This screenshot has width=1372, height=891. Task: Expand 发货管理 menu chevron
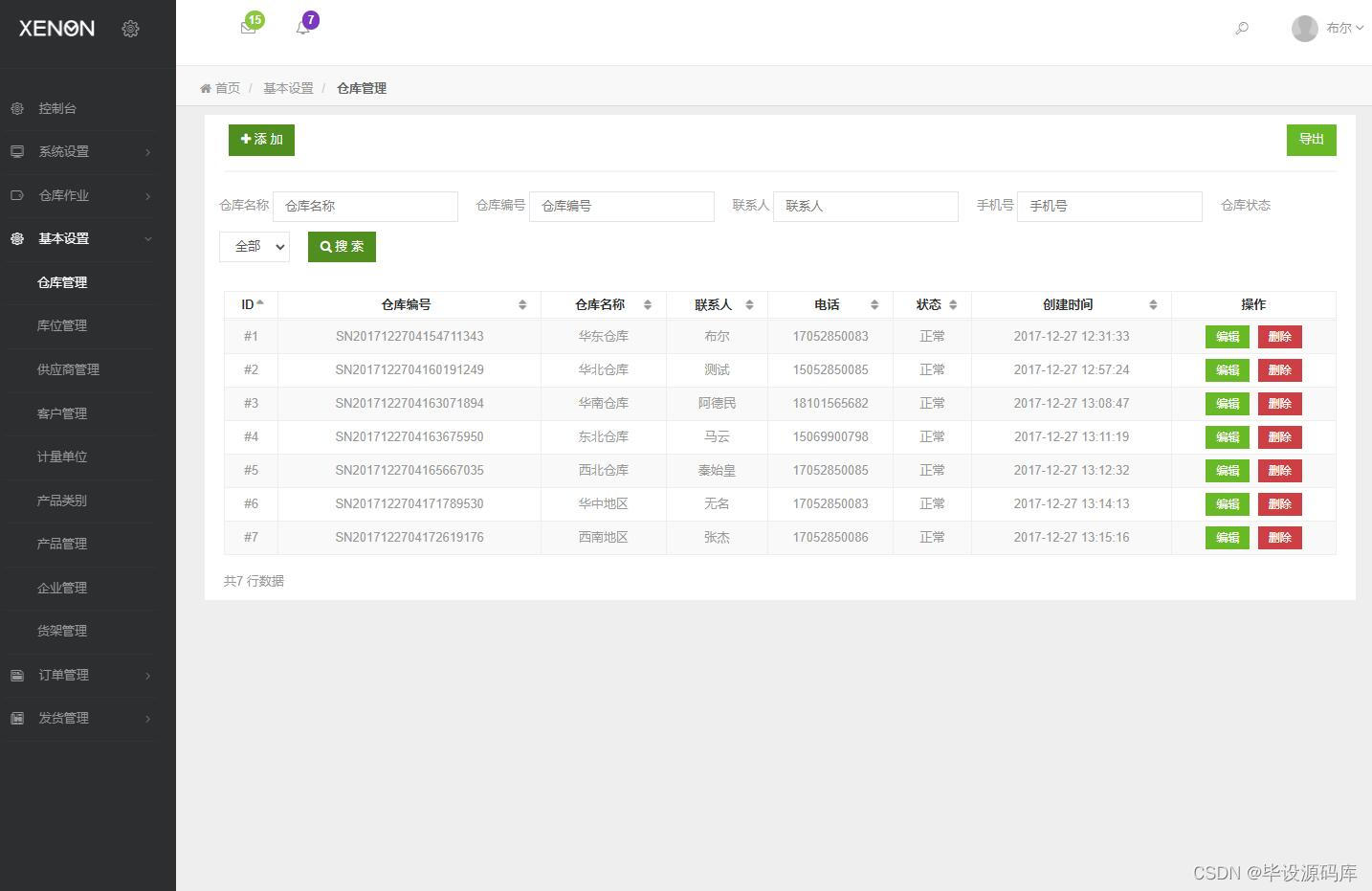pos(147,719)
